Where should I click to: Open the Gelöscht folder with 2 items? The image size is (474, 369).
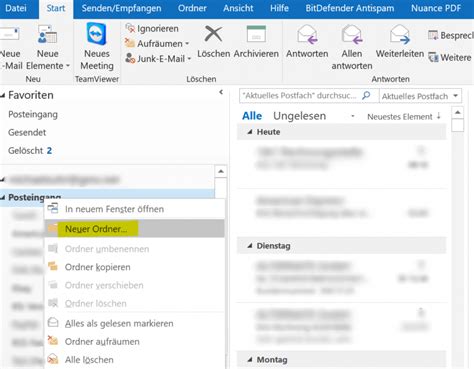coord(30,150)
